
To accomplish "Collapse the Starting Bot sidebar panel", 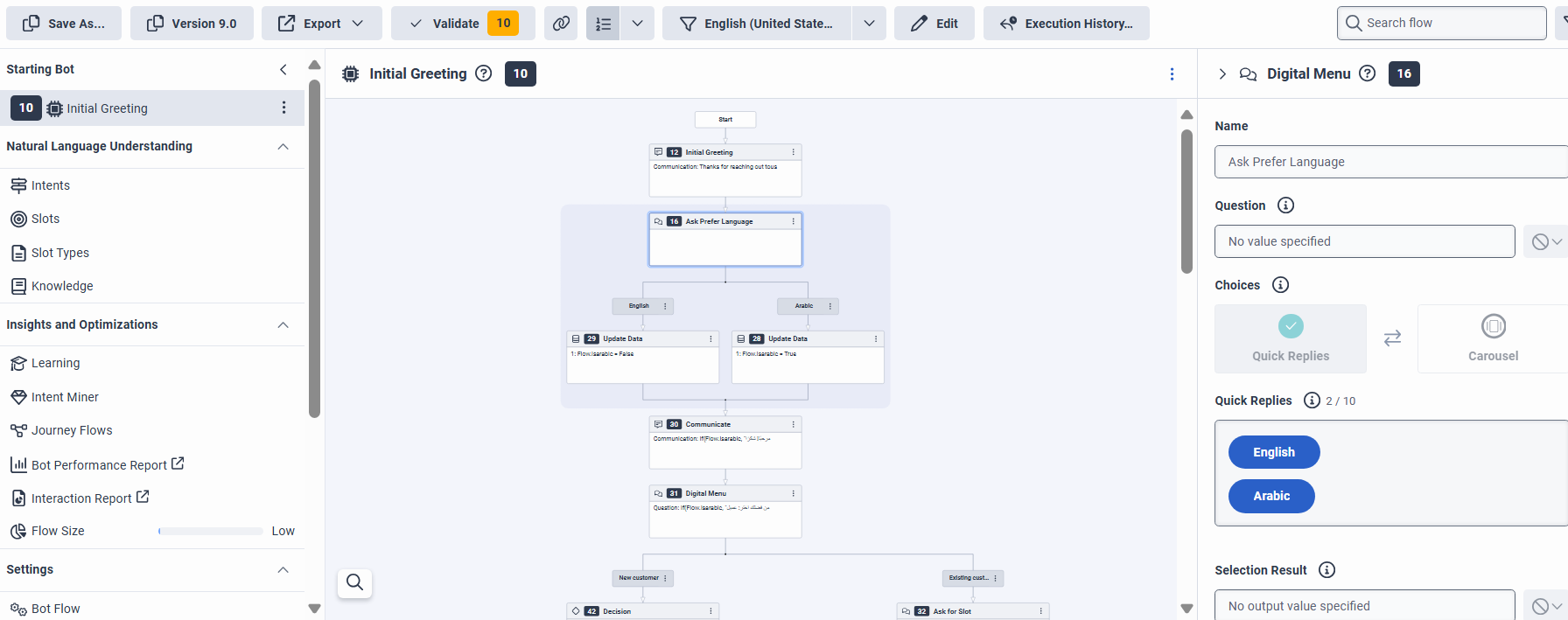I will pos(283,69).
